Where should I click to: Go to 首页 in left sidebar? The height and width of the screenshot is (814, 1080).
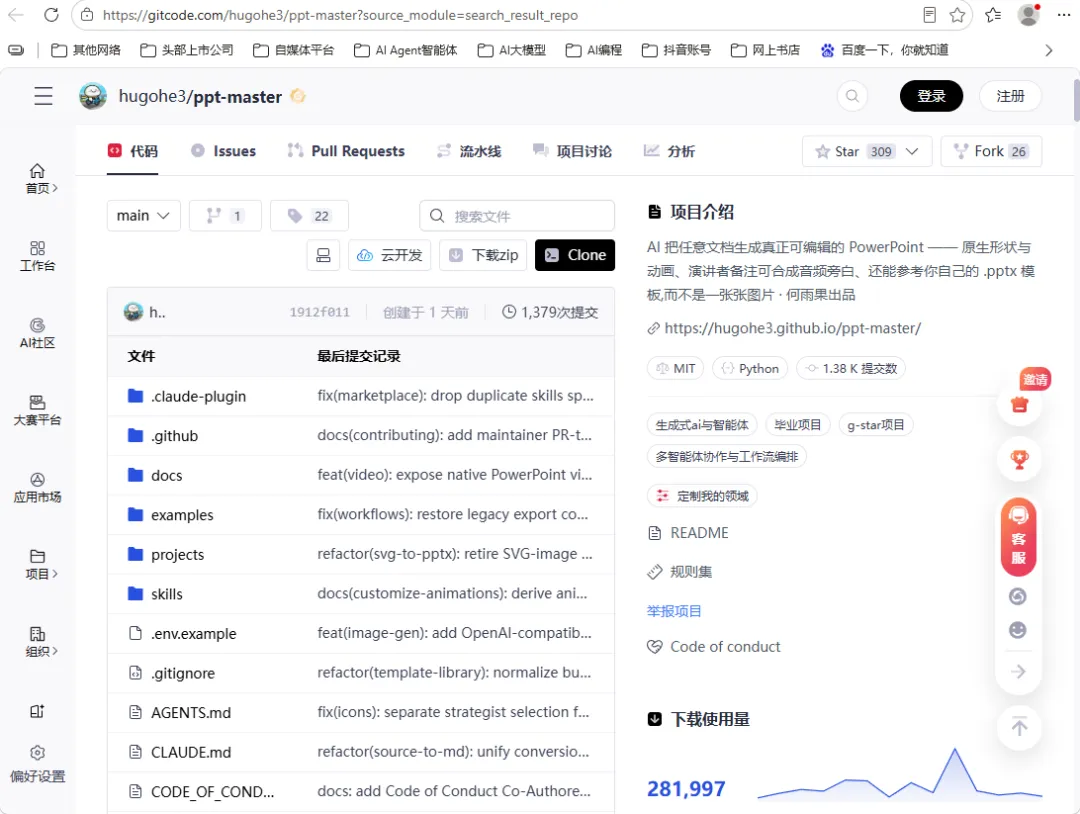coord(38,178)
